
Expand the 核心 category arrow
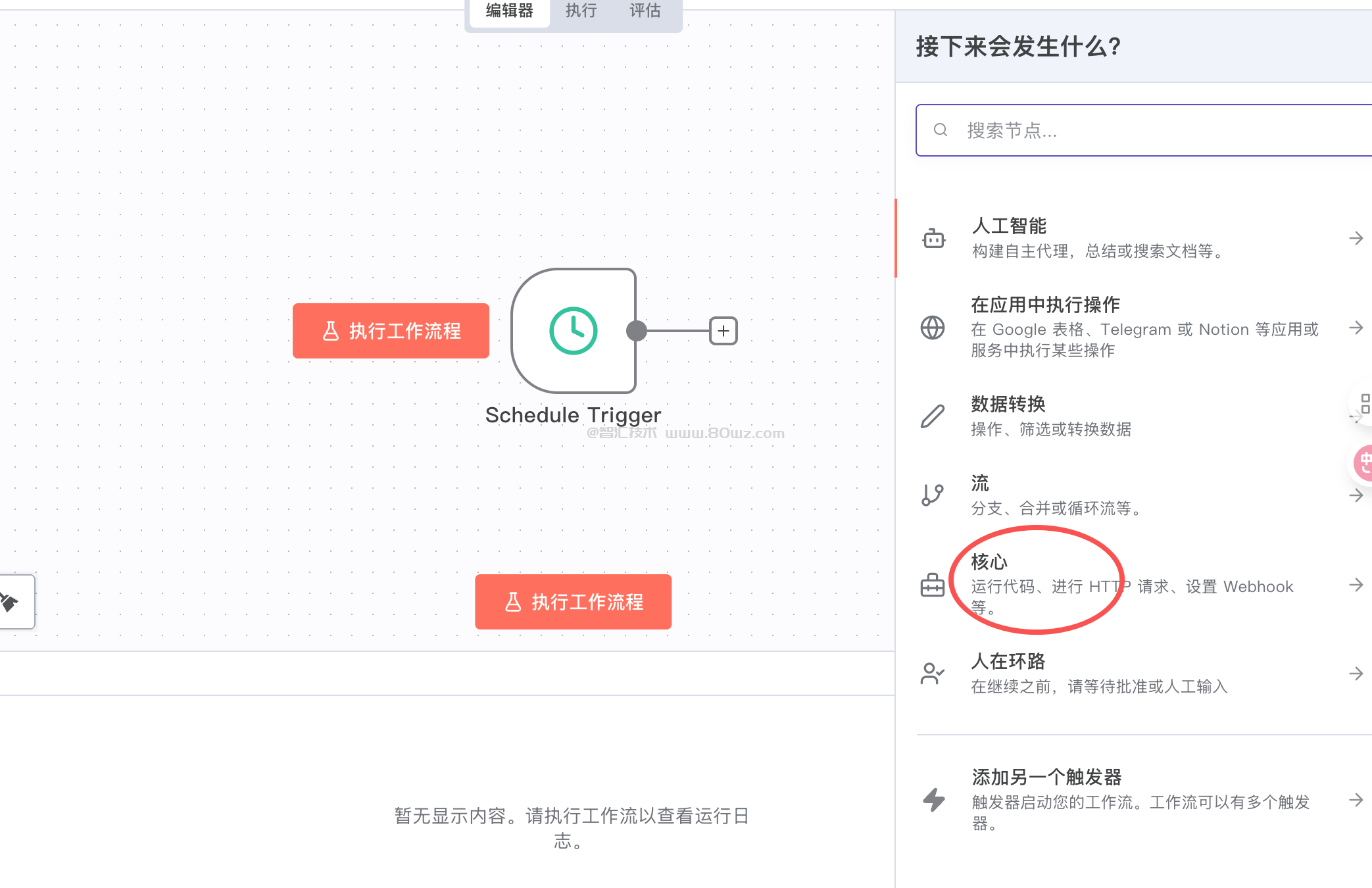tap(1356, 585)
